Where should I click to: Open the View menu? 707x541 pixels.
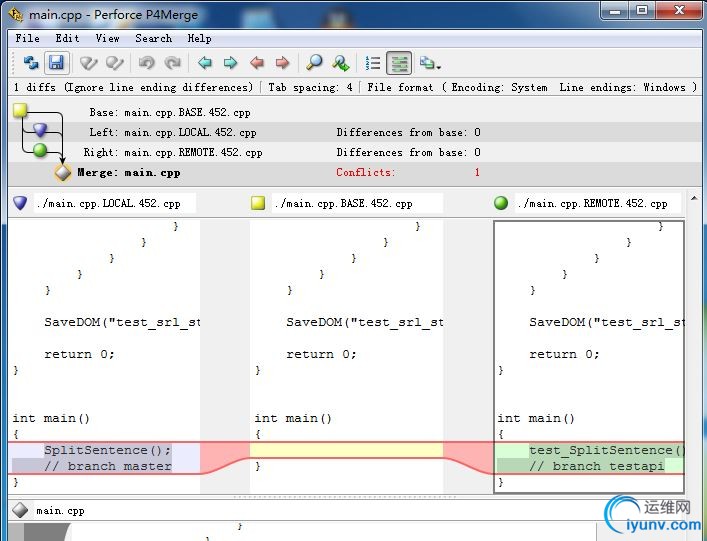tap(107, 38)
